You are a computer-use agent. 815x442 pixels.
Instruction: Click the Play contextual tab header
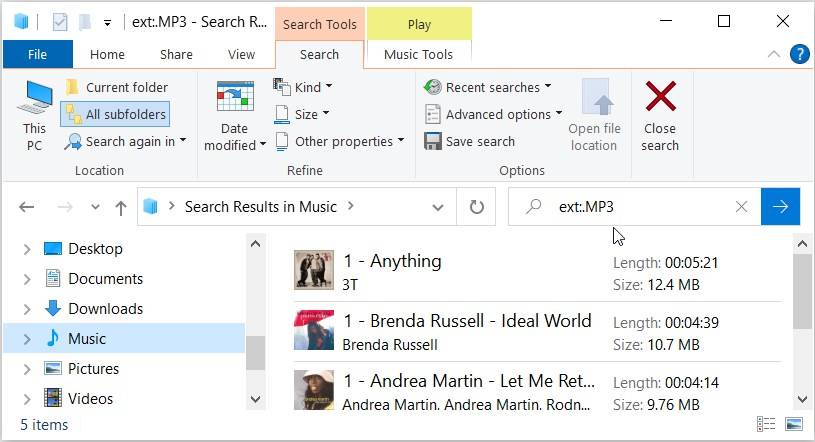point(419,24)
